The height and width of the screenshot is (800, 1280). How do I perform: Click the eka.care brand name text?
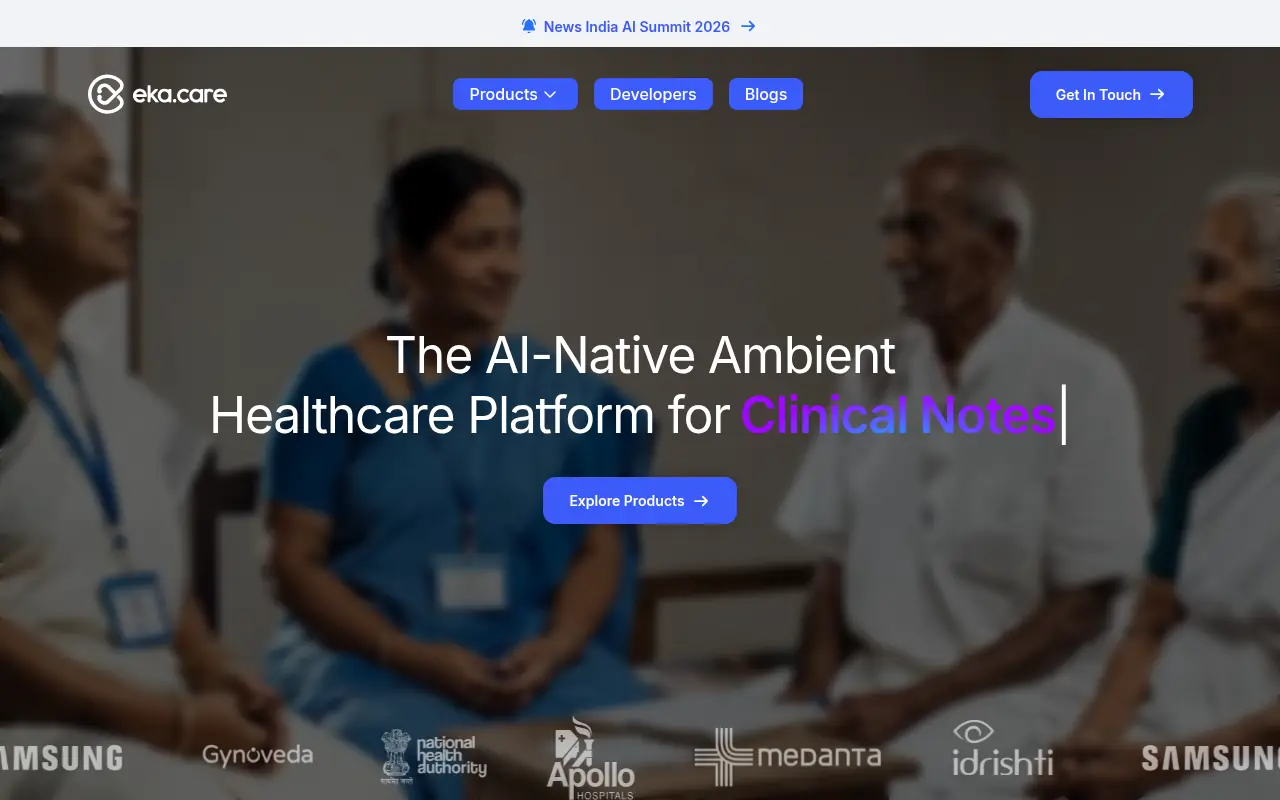click(x=180, y=95)
